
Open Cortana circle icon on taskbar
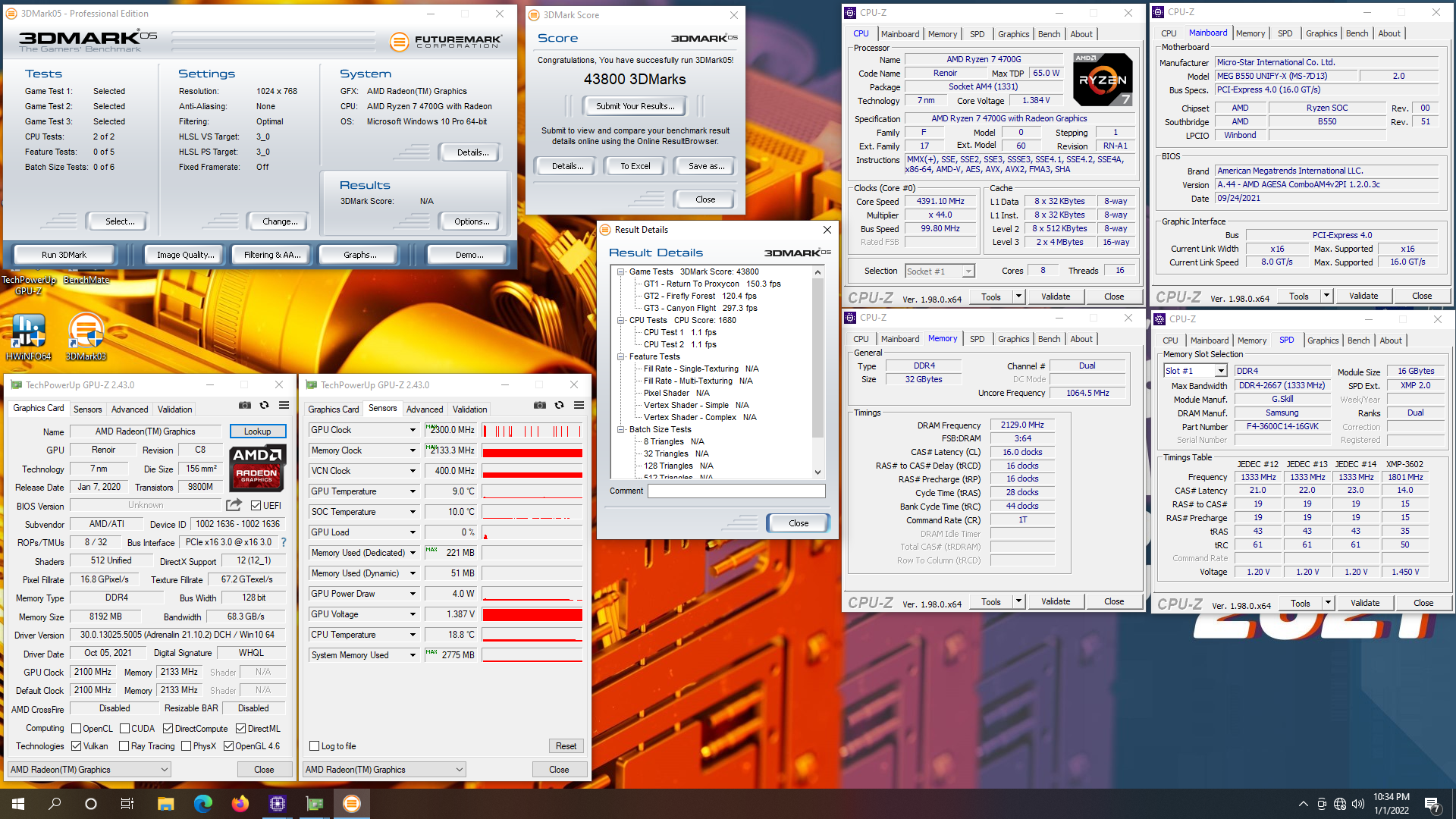point(91,804)
